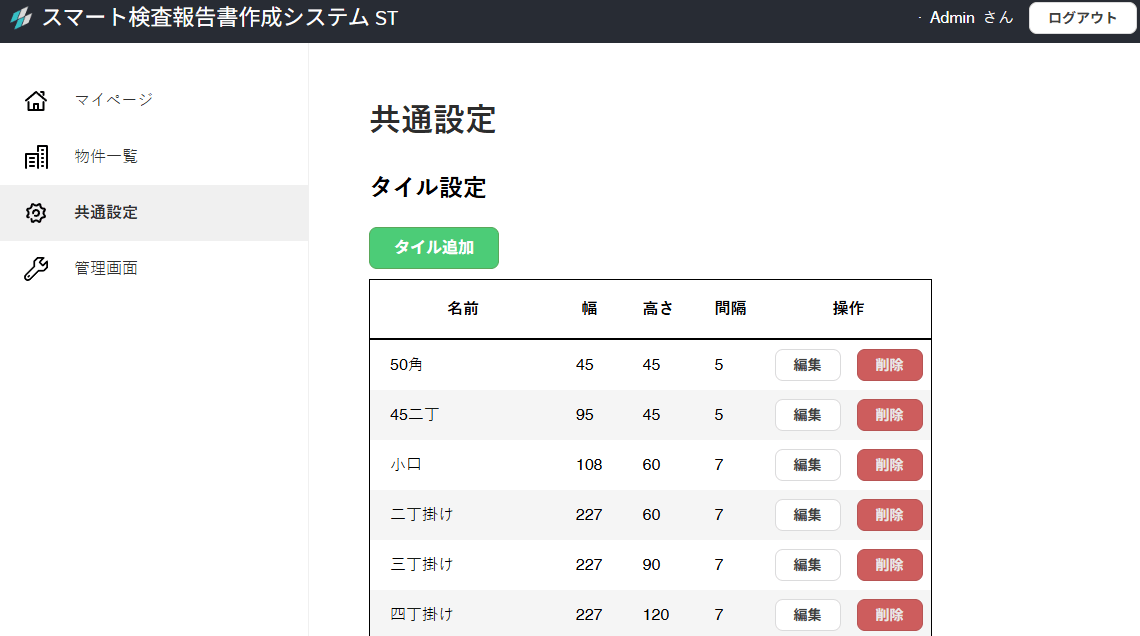Image resolution: width=1140 pixels, height=636 pixels.
Task: Remove the 三丁掛け tile
Action: coord(889,565)
